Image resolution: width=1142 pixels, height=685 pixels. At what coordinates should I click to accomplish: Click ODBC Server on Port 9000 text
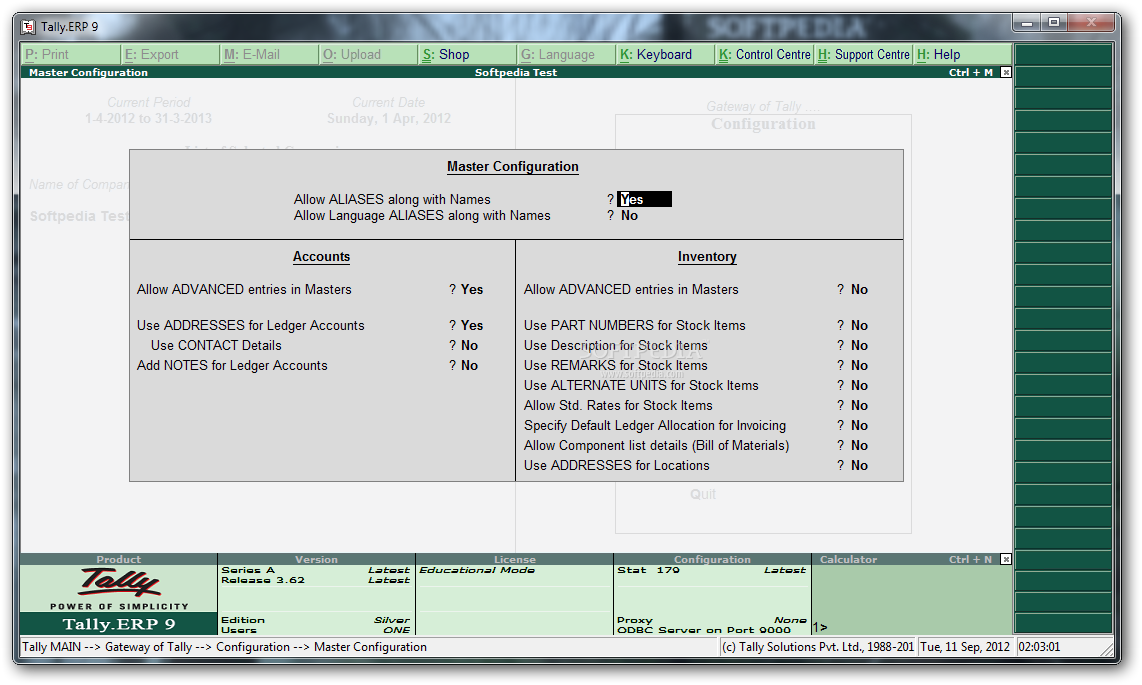pyautogui.click(x=704, y=630)
